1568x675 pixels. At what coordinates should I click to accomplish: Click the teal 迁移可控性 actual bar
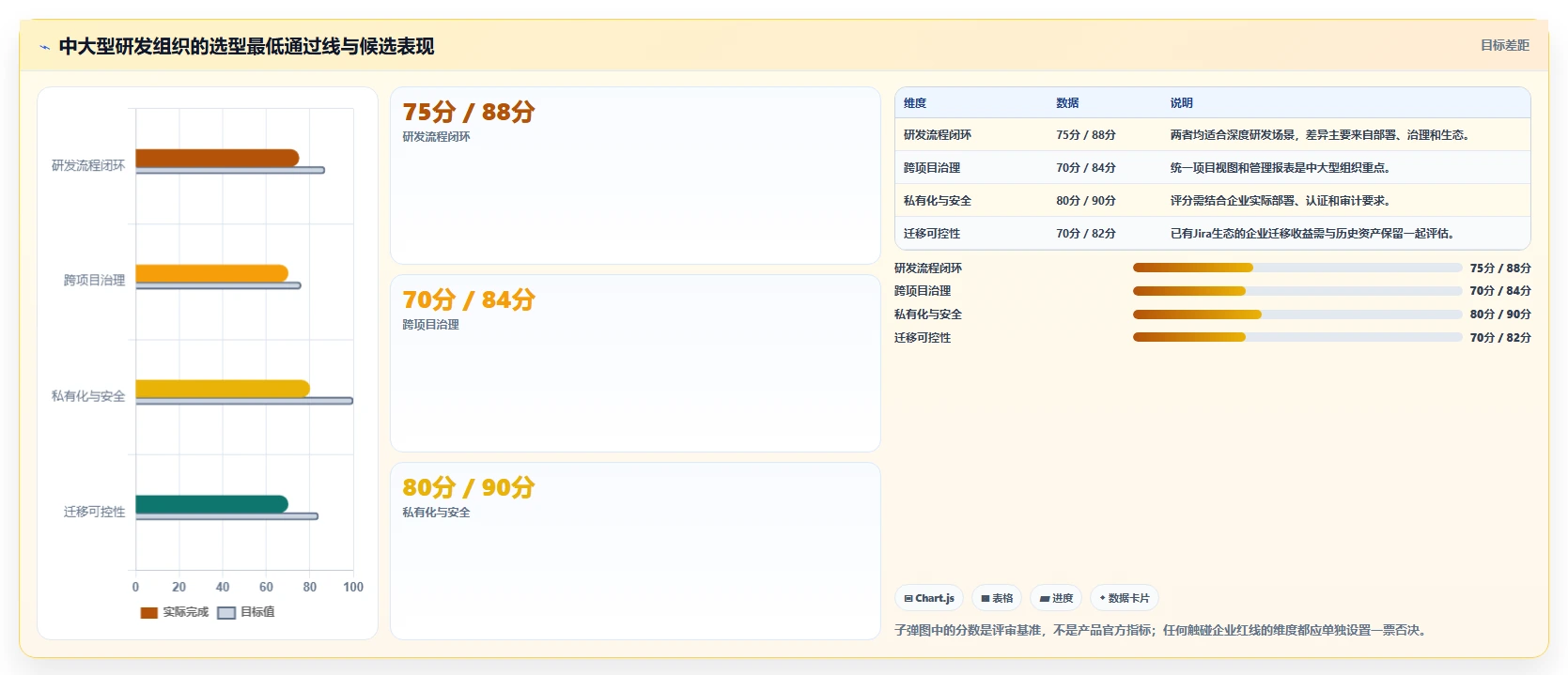(x=212, y=504)
